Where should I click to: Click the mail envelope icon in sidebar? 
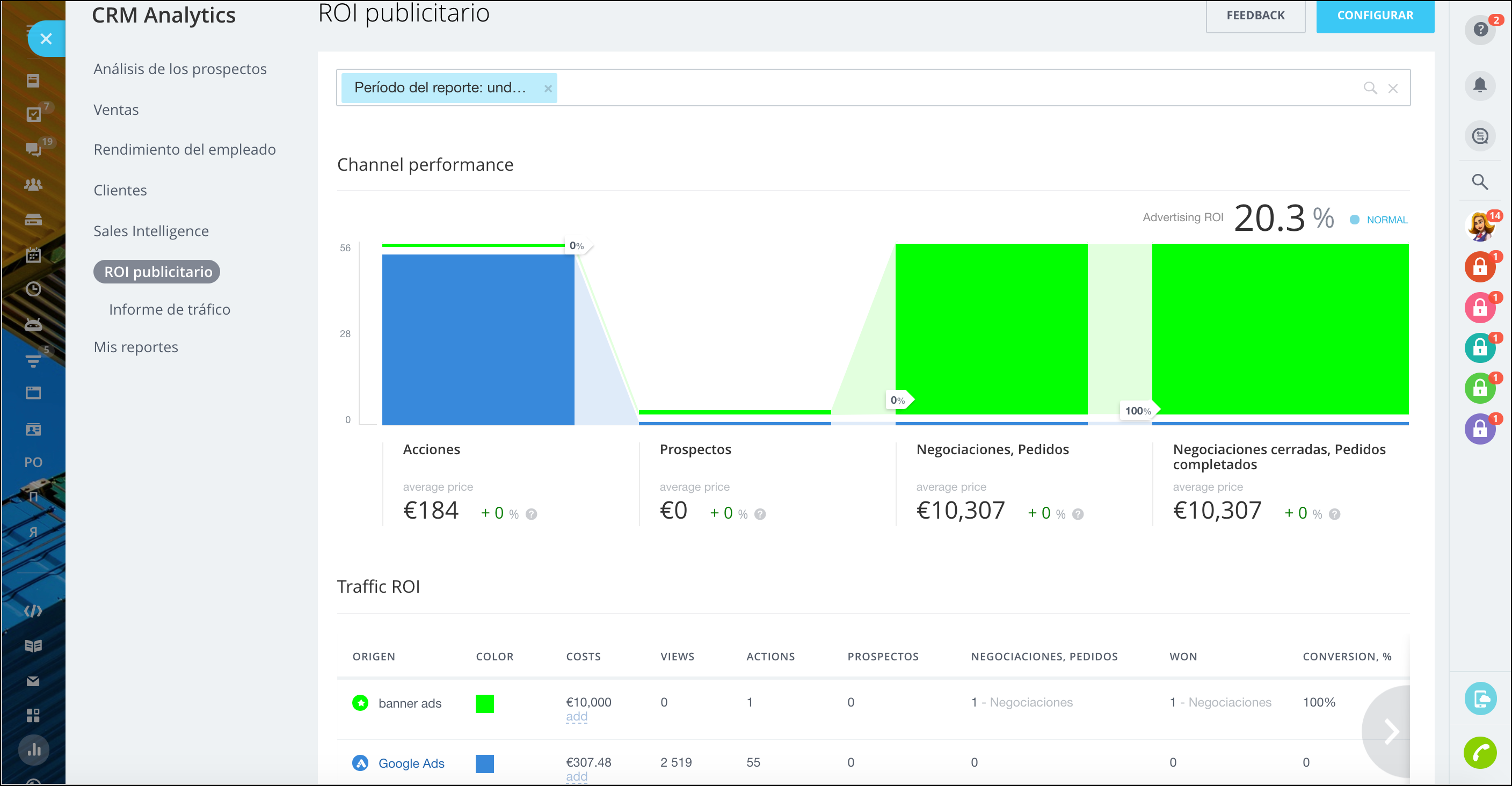click(x=33, y=681)
